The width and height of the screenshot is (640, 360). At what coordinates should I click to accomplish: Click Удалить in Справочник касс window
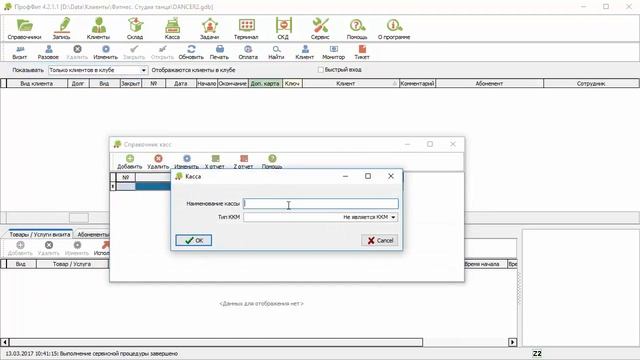(x=158, y=162)
